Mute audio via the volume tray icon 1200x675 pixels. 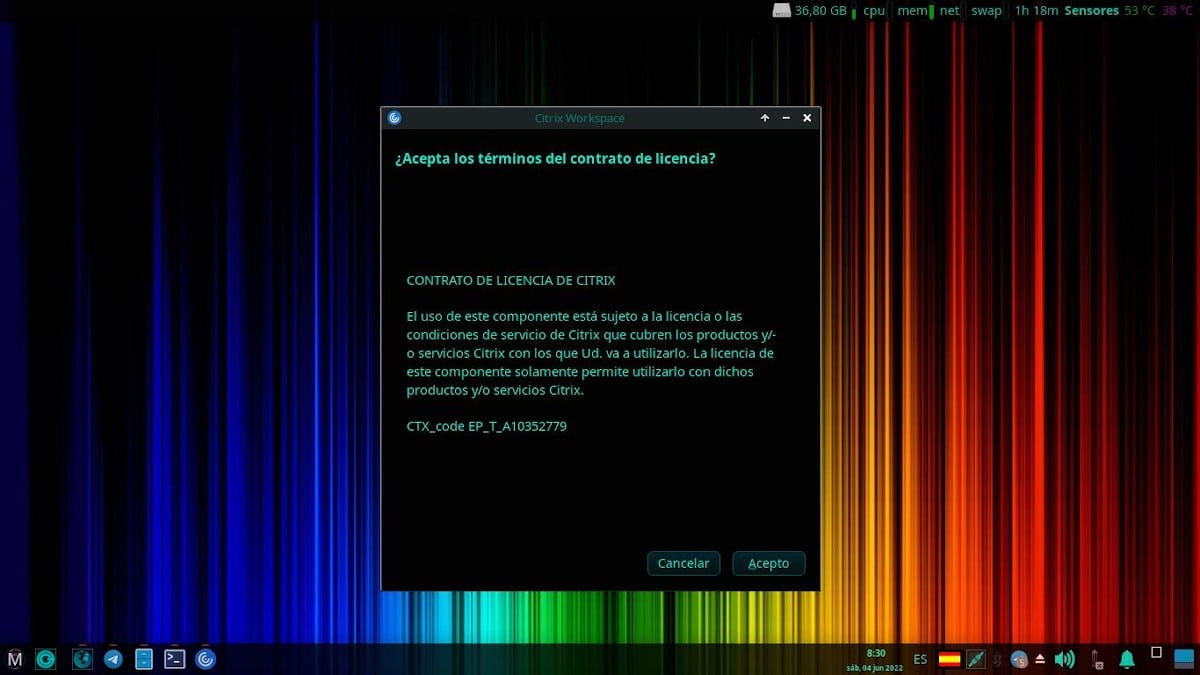coord(1064,658)
